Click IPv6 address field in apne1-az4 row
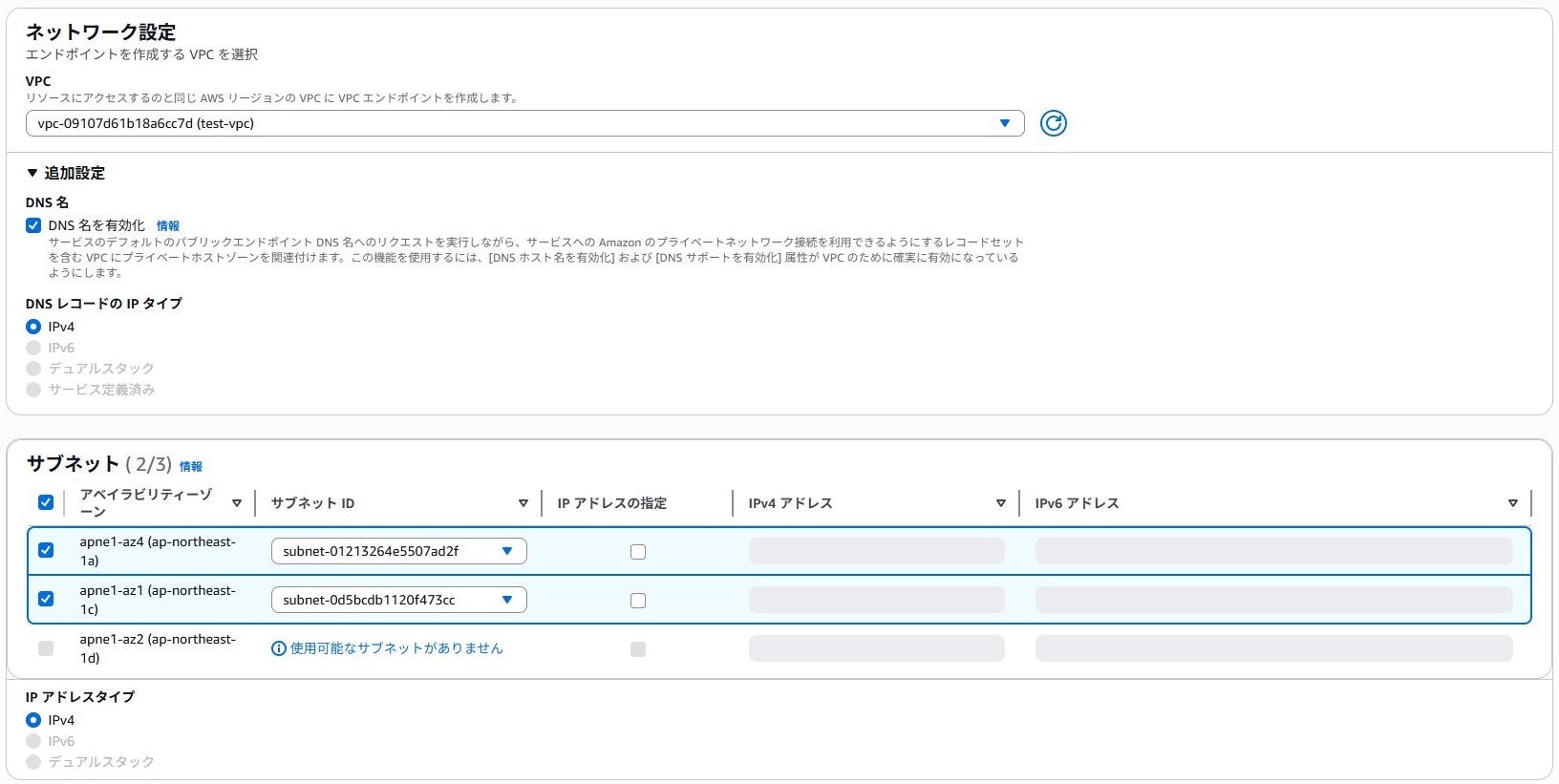 pos(1274,551)
